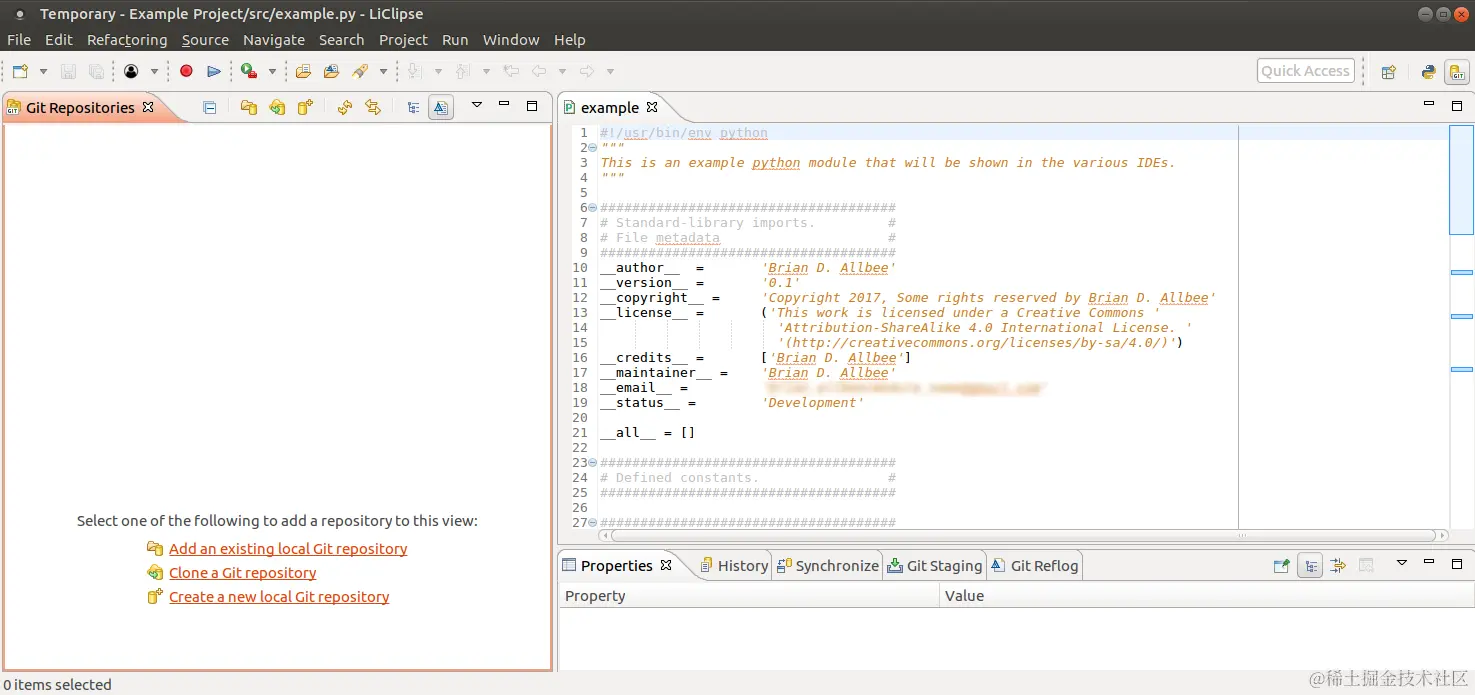Open the Help menu
The height and width of the screenshot is (695, 1475).
(570, 40)
